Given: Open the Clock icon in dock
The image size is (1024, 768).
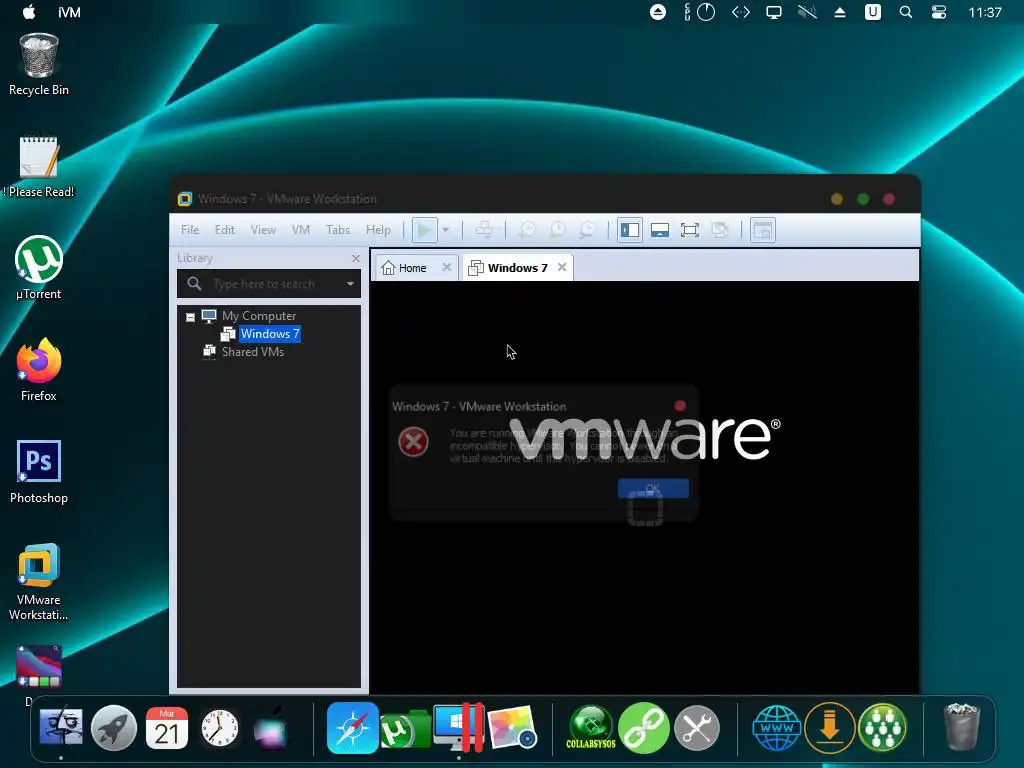Looking at the screenshot, I should pos(219,728).
